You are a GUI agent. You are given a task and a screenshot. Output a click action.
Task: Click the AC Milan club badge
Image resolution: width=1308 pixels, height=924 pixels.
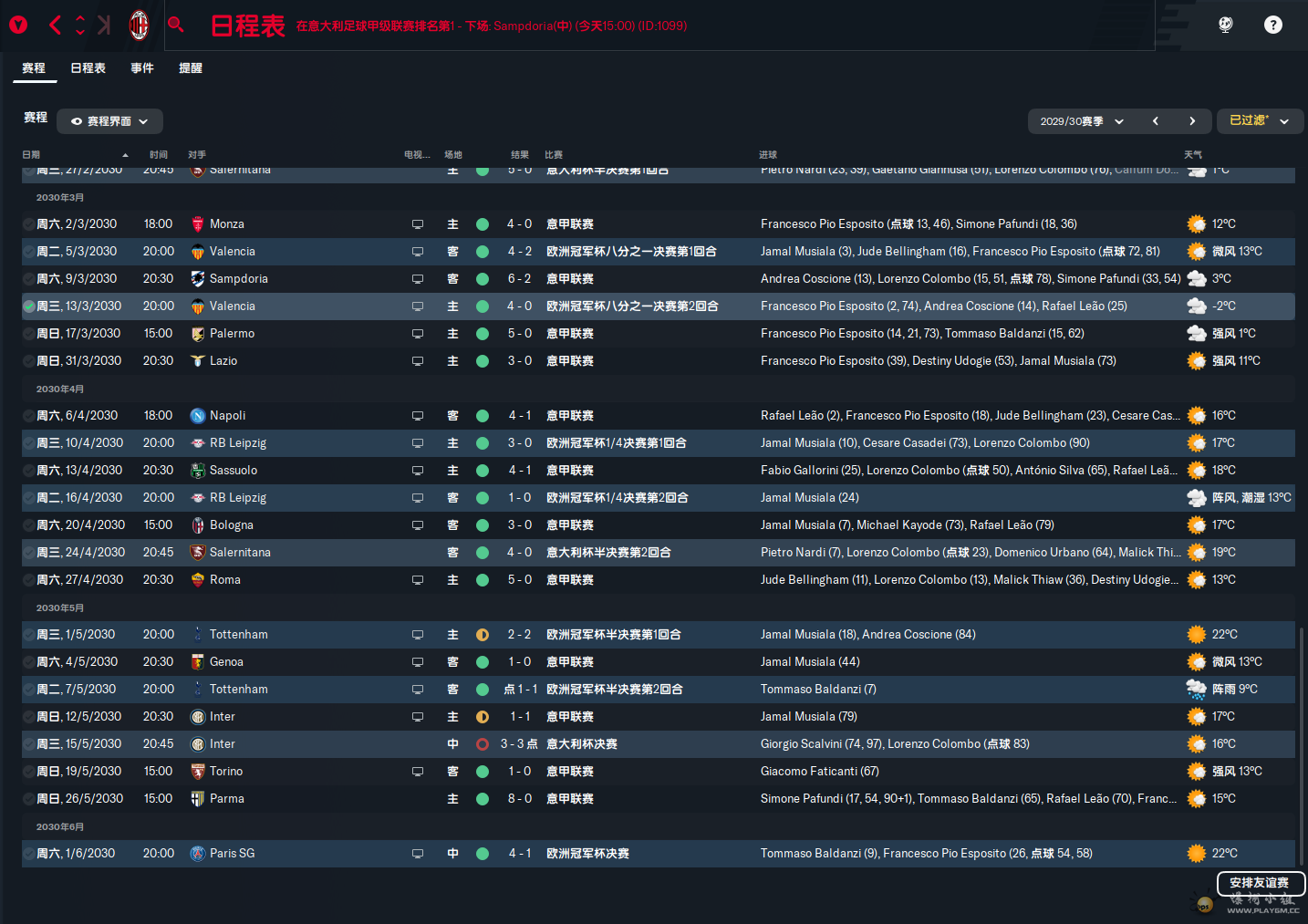[x=139, y=26]
